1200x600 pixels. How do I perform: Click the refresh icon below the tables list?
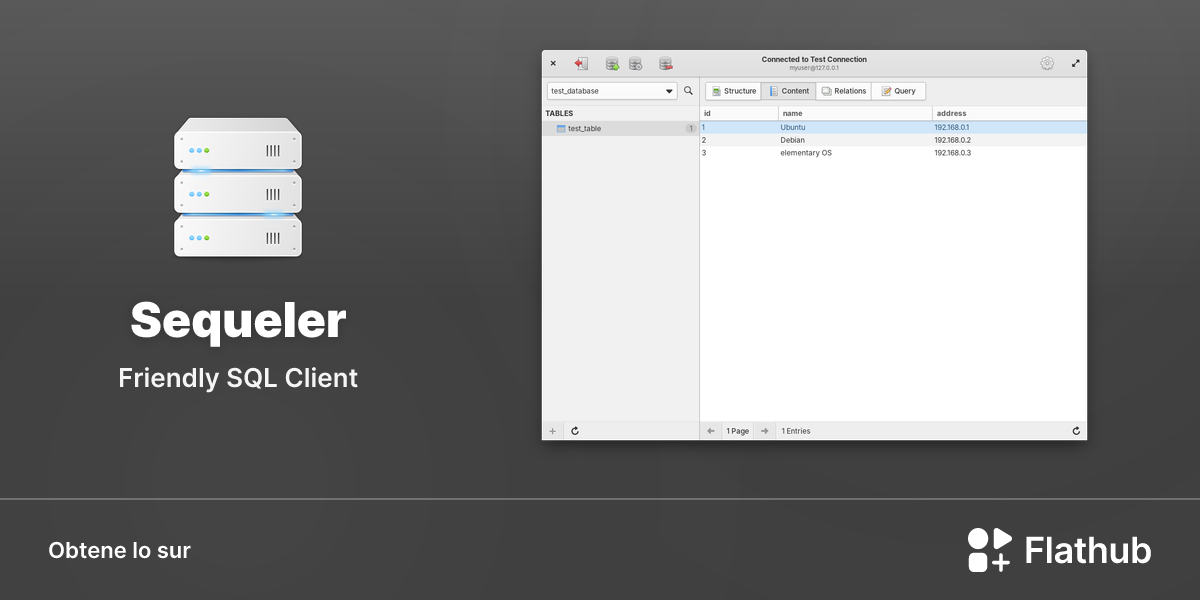tap(575, 431)
